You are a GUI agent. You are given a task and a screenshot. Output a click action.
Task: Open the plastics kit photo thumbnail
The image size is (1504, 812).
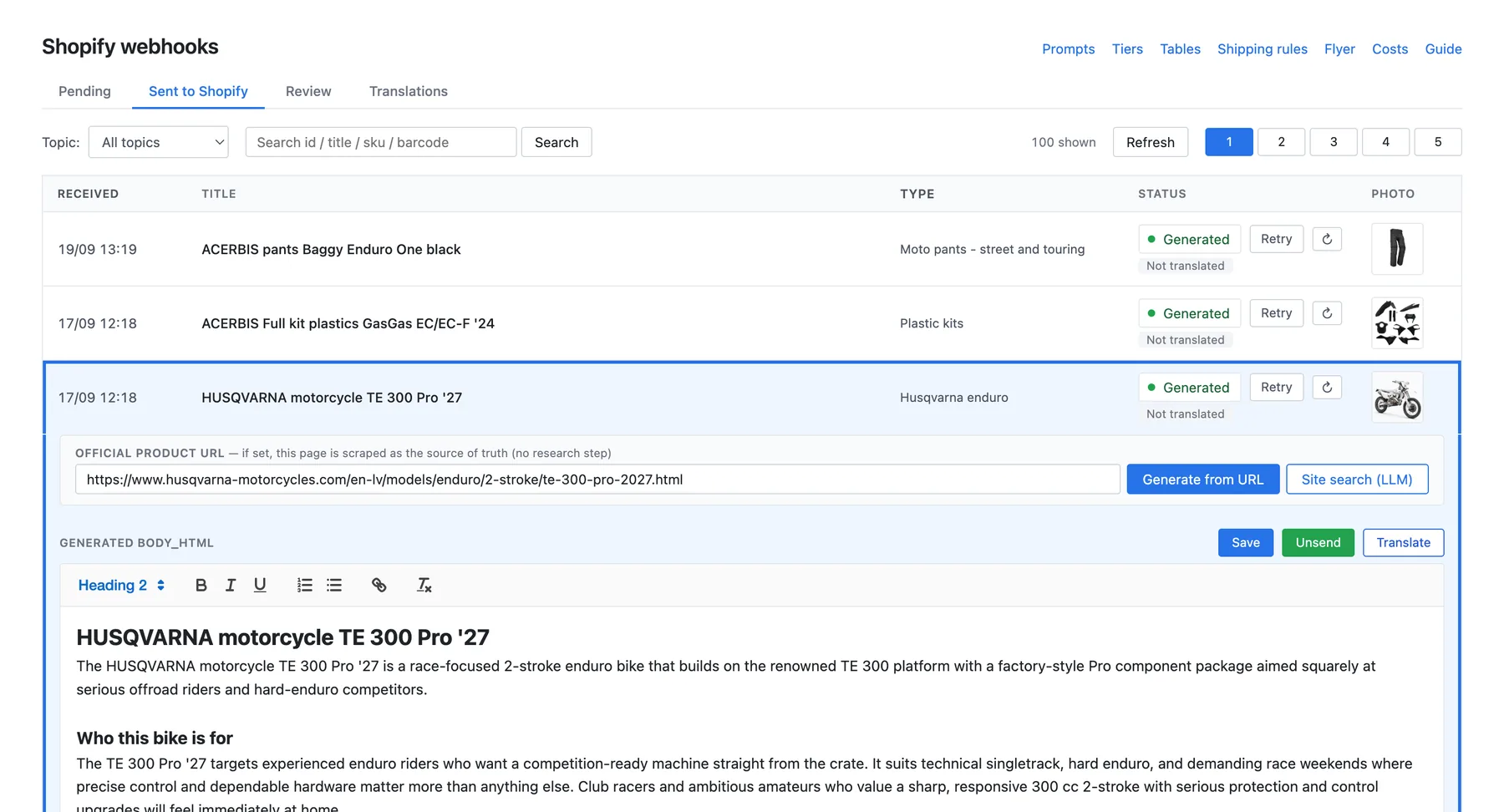(x=1397, y=323)
